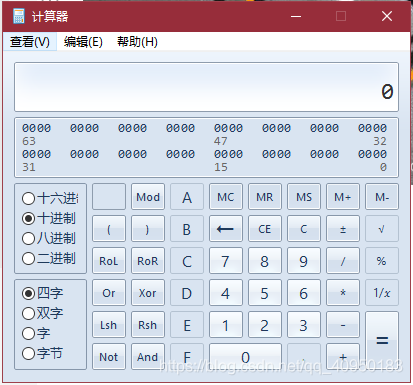Image resolution: width=413 pixels, height=385 pixels.
Task: Click the hex digit F button
Action: [x=187, y=357]
